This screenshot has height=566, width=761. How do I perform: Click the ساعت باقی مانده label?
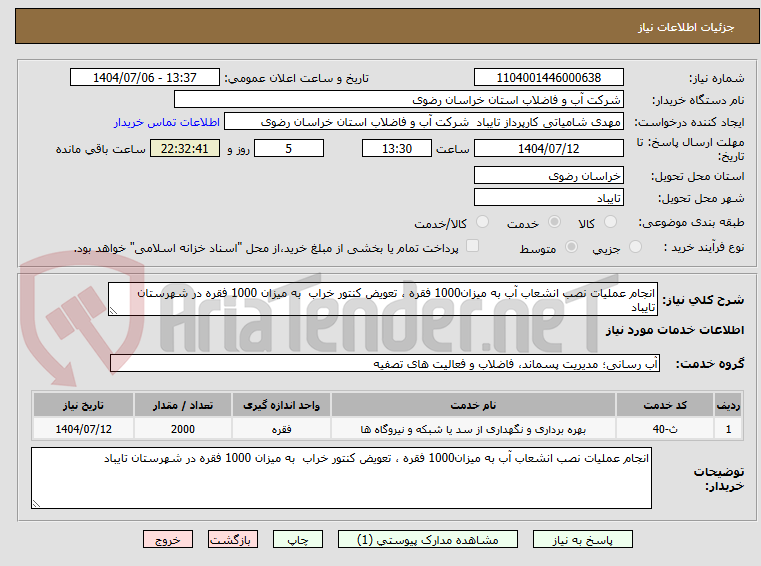pos(100,149)
